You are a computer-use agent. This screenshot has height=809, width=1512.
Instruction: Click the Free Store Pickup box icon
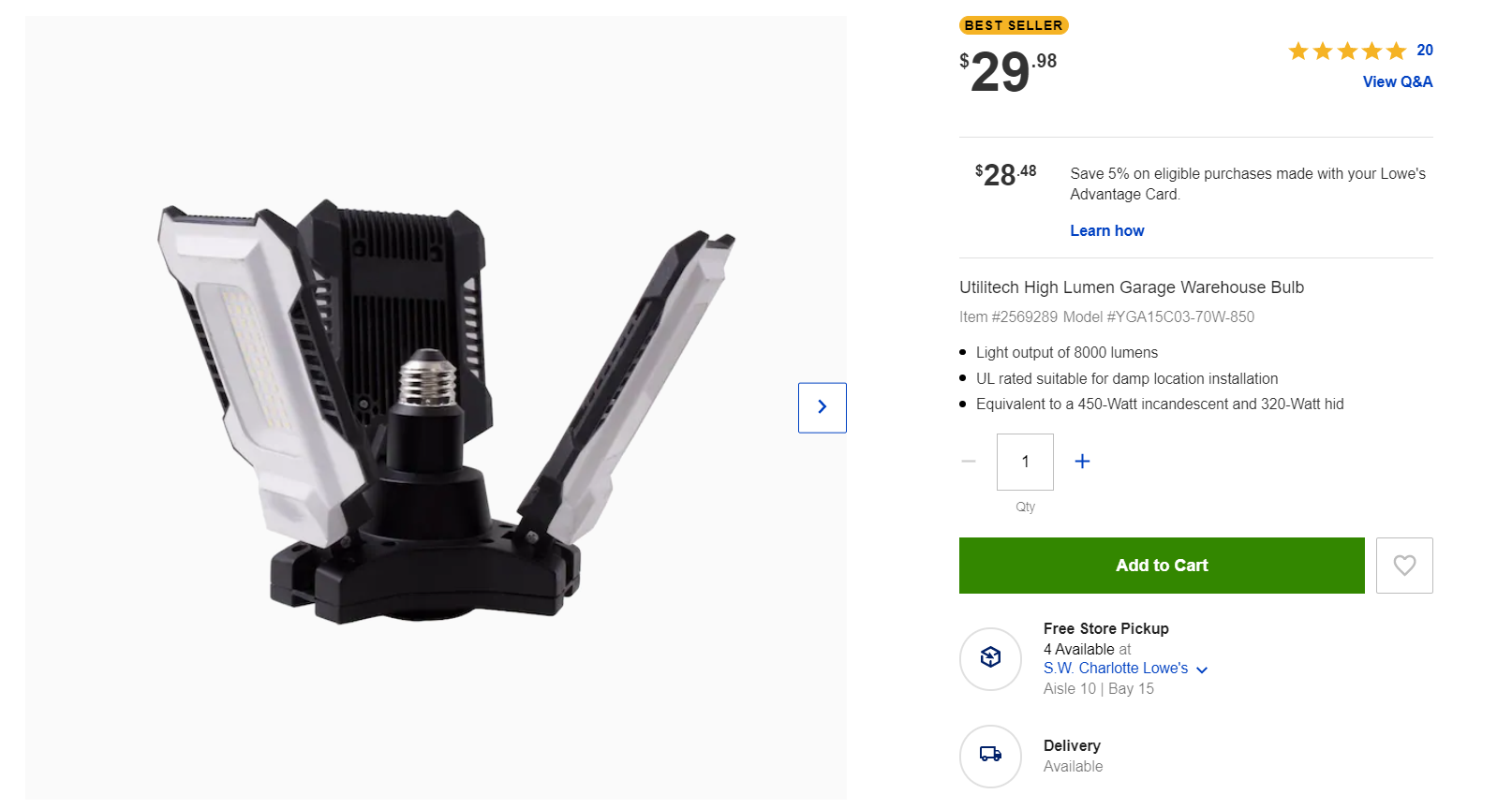click(990, 658)
